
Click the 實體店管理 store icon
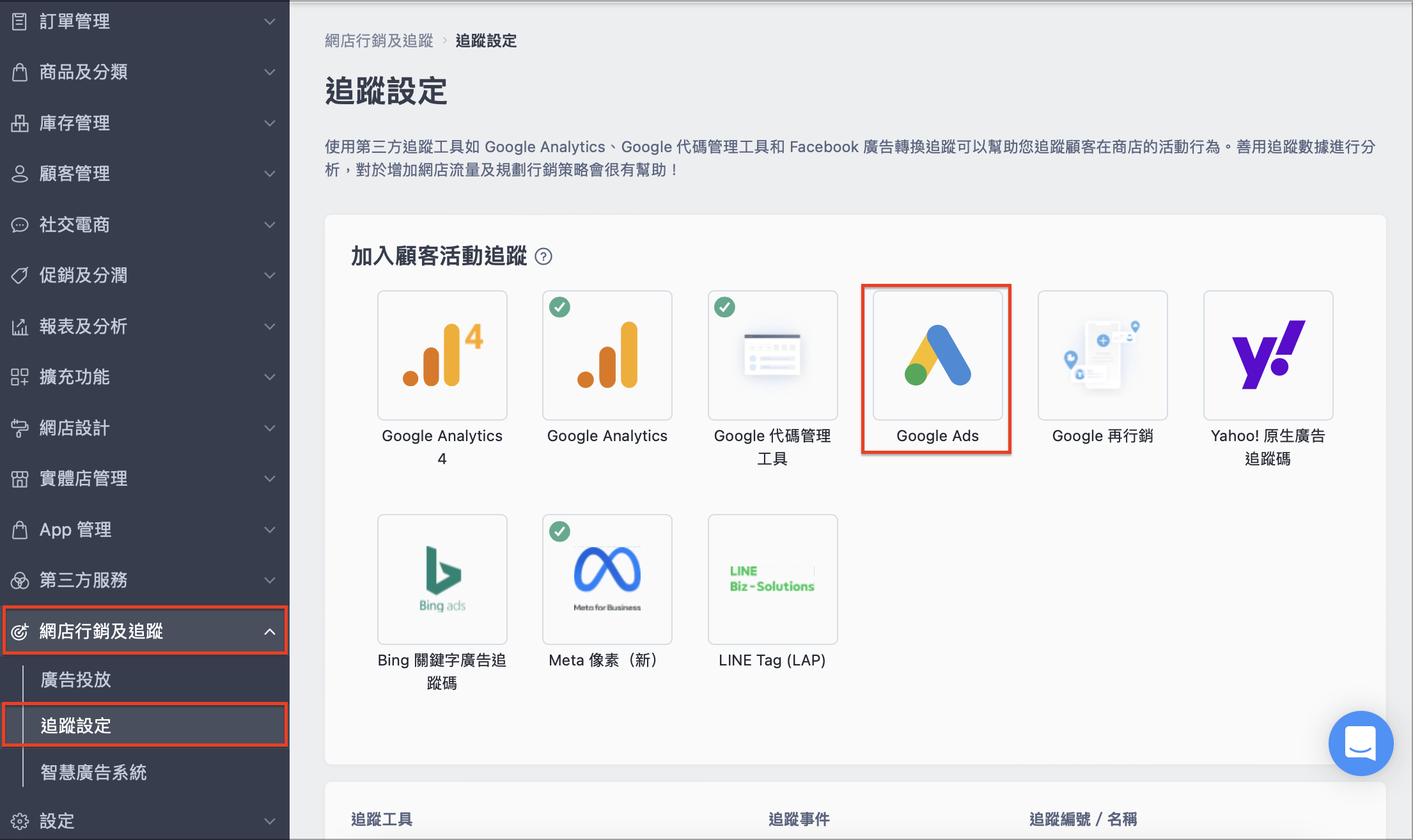point(20,478)
